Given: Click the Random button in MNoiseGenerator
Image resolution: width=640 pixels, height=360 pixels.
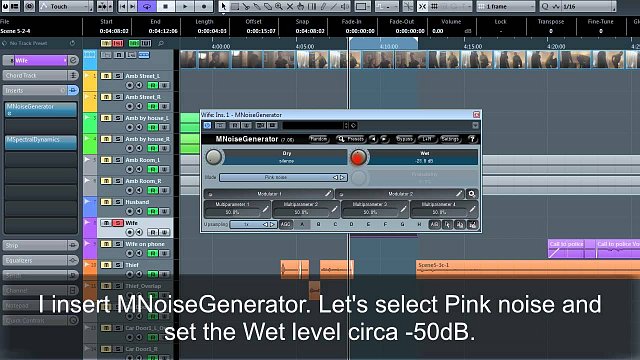Looking at the screenshot, I should pyautogui.click(x=319, y=139).
